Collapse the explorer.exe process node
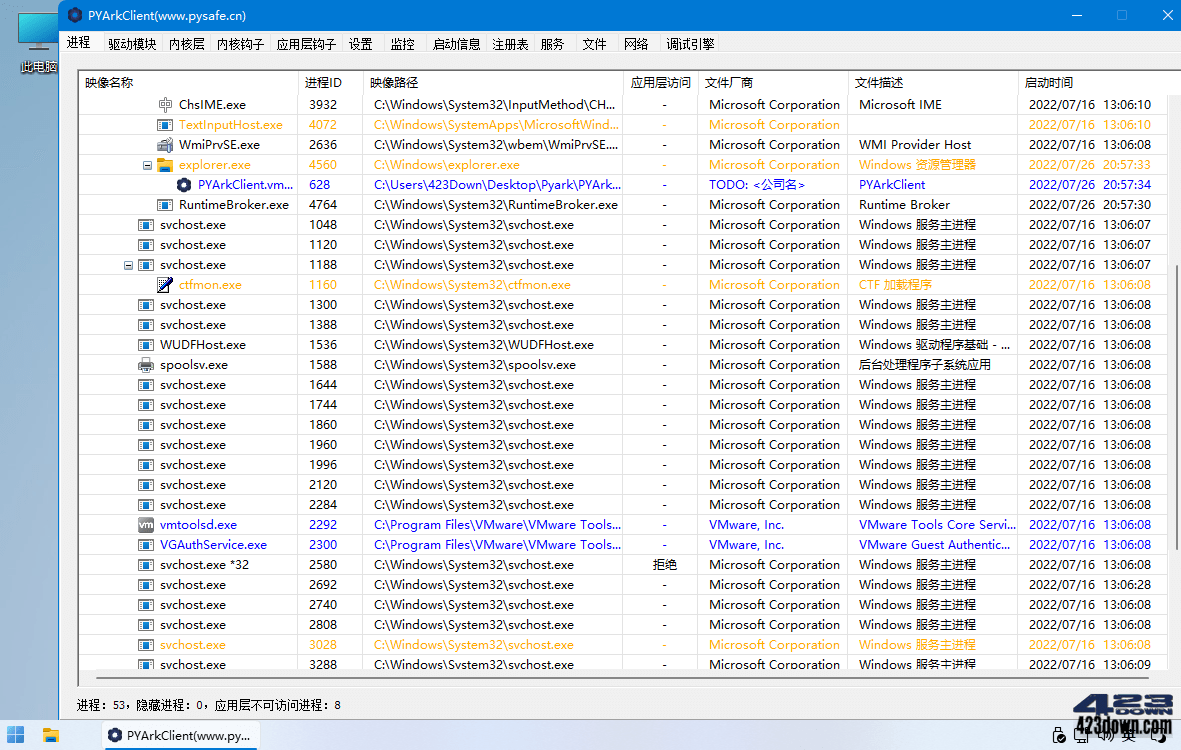 click(x=147, y=164)
